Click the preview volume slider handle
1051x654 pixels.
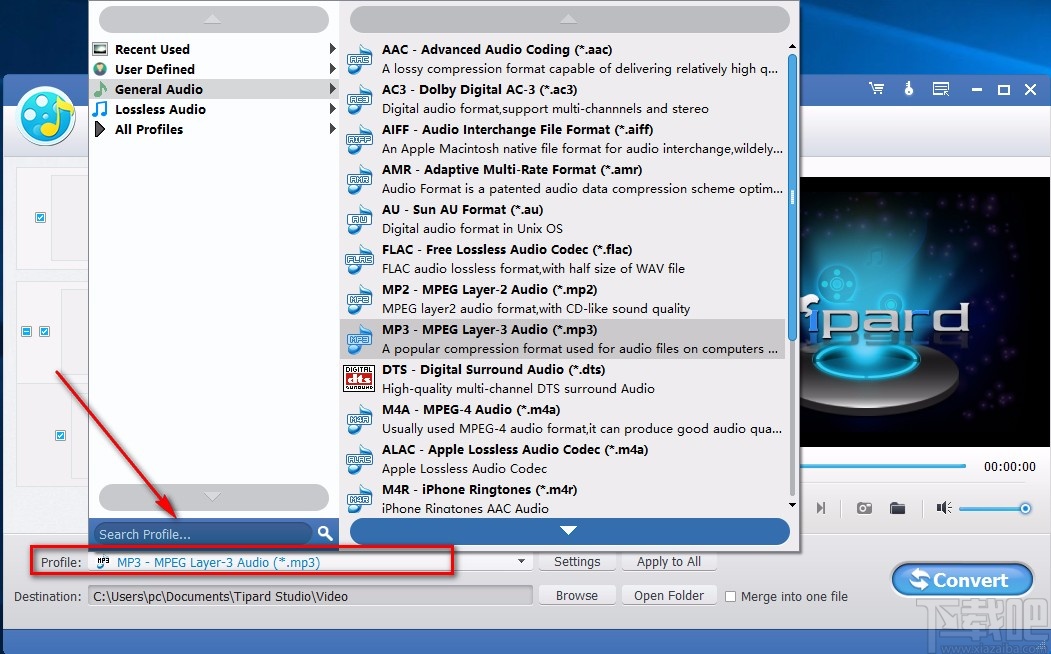pyautogui.click(x=1025, y=509)
